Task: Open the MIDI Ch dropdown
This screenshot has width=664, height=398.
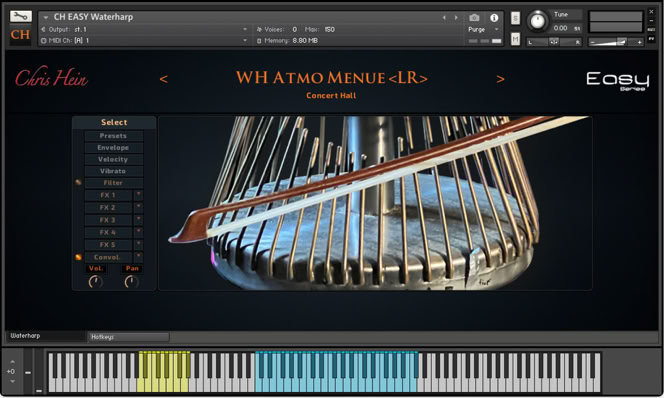Action: 144,40
